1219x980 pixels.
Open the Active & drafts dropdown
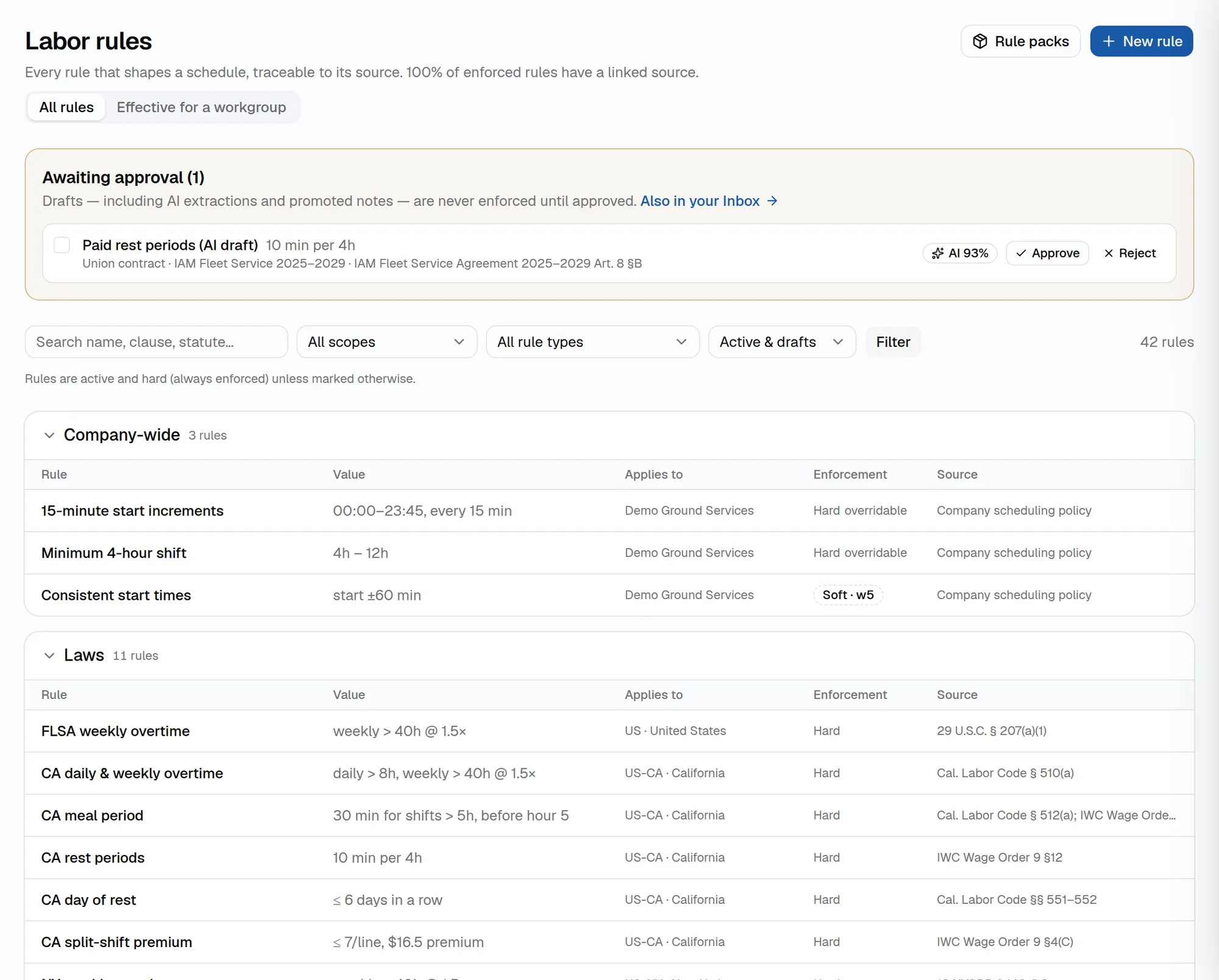782,342
